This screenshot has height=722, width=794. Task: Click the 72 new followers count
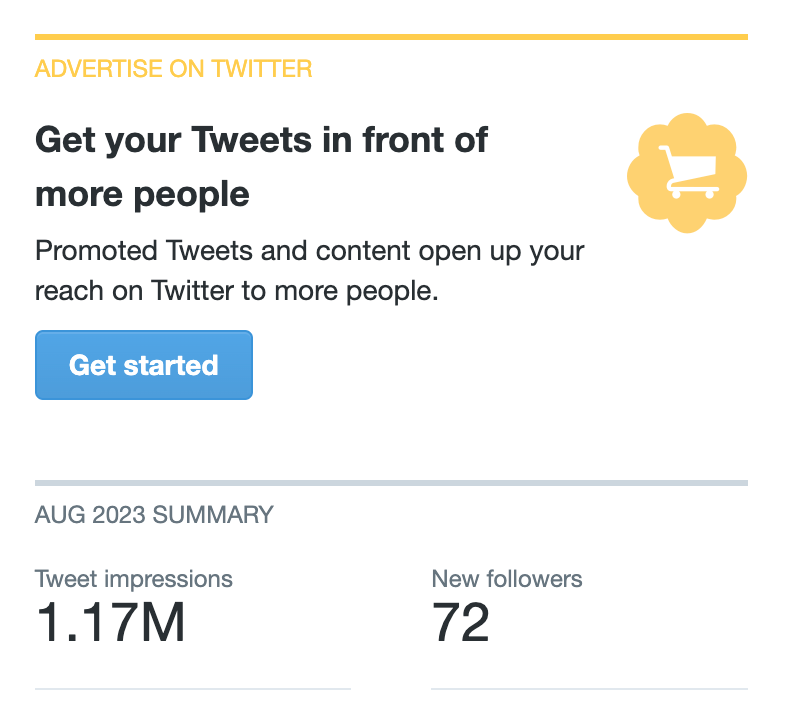click(461, 622)
